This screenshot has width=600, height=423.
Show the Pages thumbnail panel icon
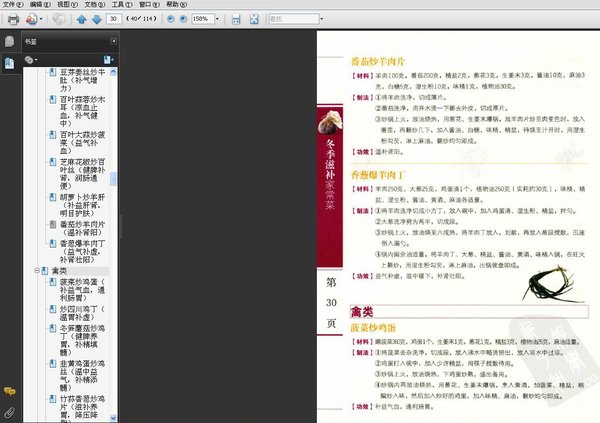click(10, 41)
